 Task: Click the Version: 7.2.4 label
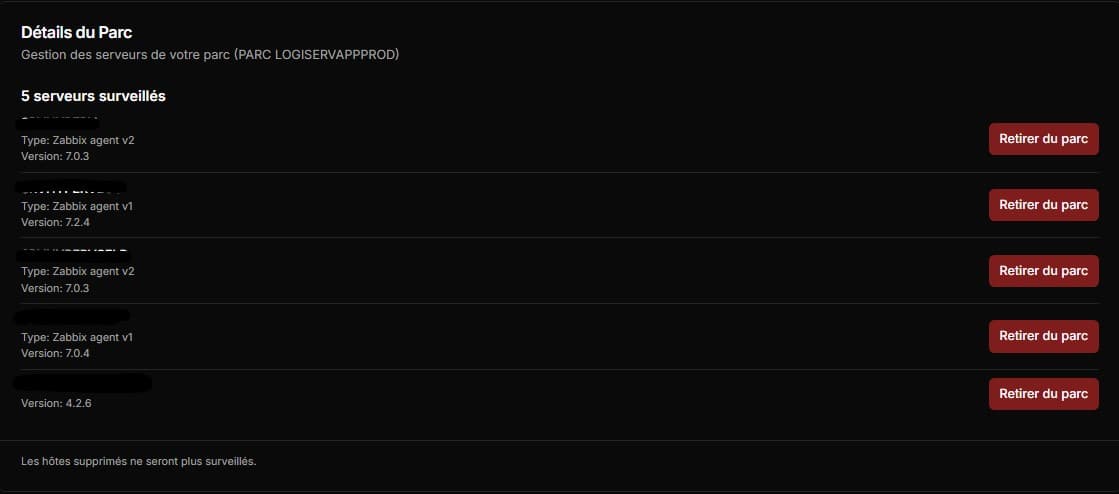tap(55, 222)
